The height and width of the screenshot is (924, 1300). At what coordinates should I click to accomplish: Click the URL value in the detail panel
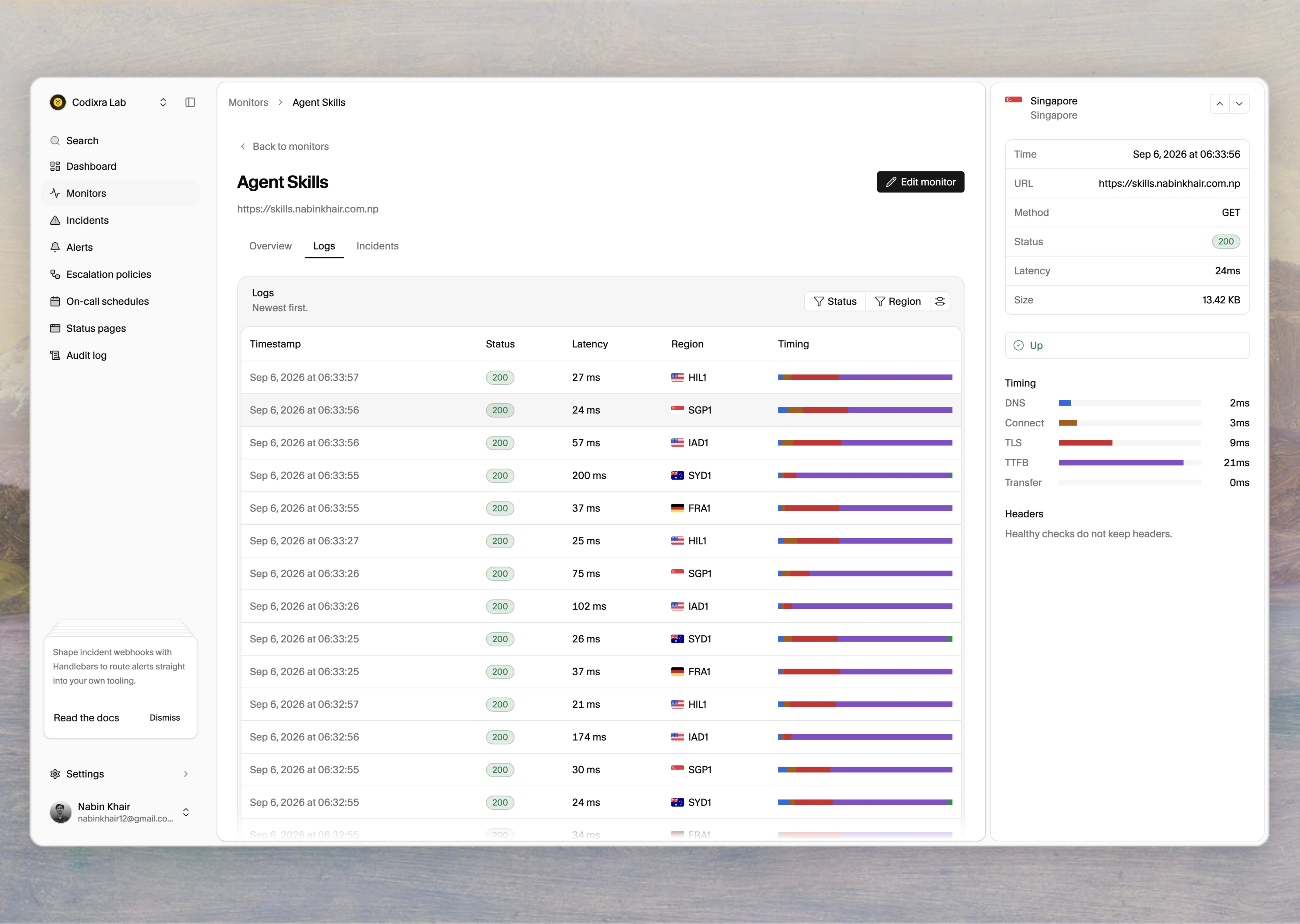pyautogui.click(x=1169, y=183)
